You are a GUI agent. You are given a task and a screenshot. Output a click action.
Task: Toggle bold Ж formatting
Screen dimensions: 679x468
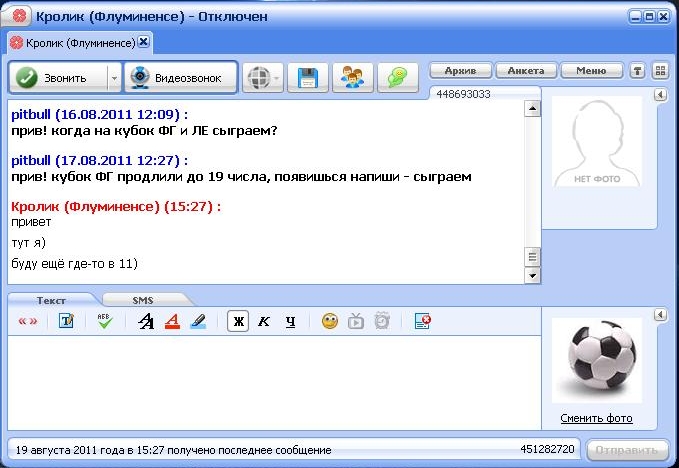coord(238,321)
